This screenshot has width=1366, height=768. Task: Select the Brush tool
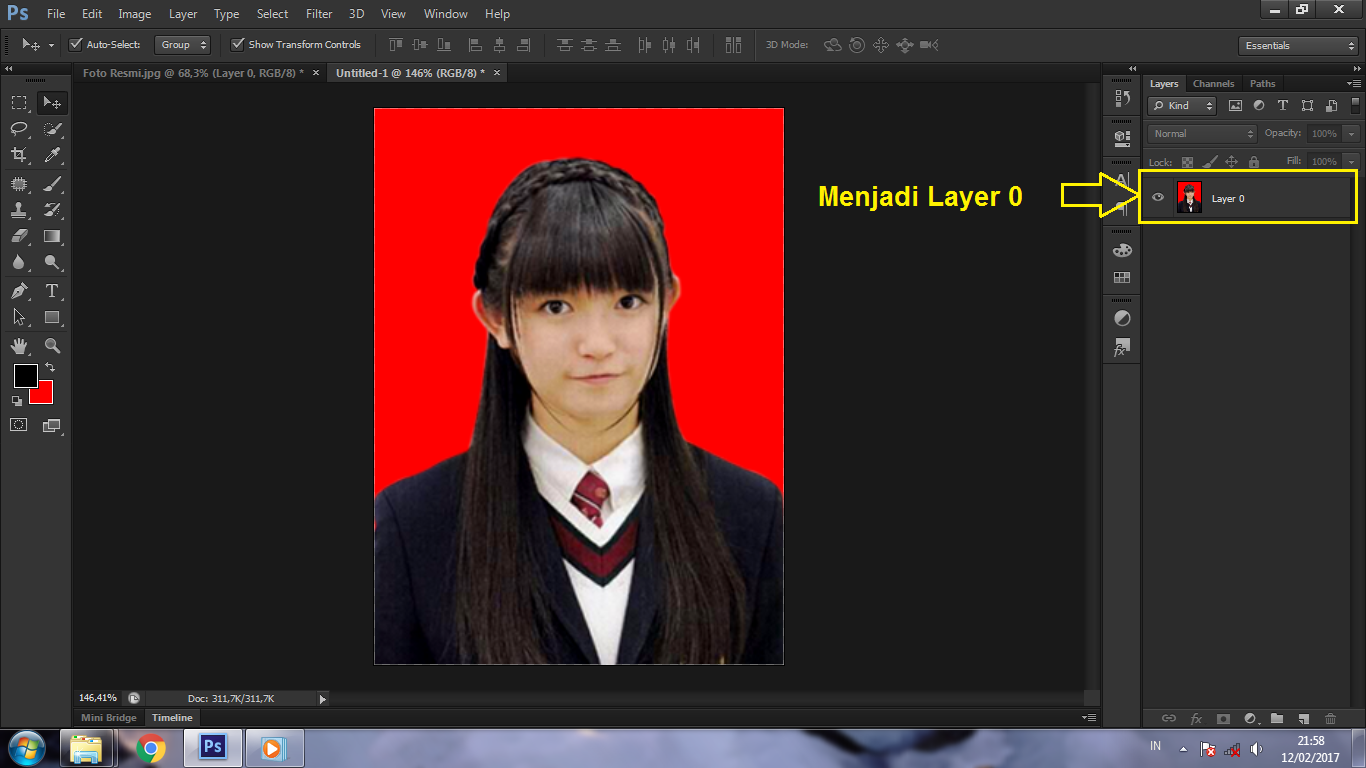pyautogui.click(x=53, y=183)
